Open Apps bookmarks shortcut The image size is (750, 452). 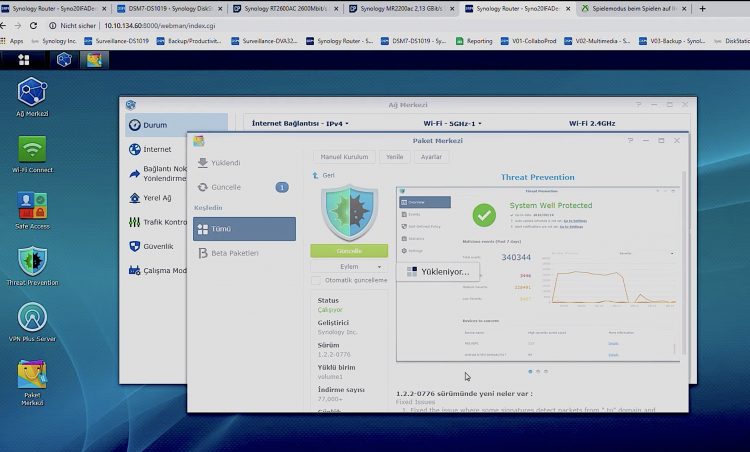[x=12, y=41]
